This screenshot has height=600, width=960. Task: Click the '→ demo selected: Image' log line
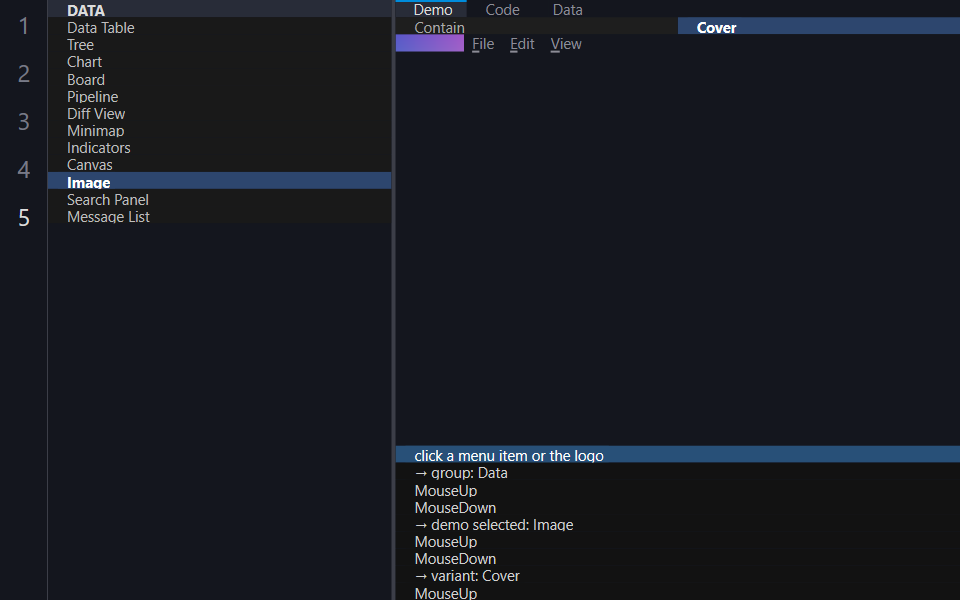pyautogui.click(x=678, y=524)
